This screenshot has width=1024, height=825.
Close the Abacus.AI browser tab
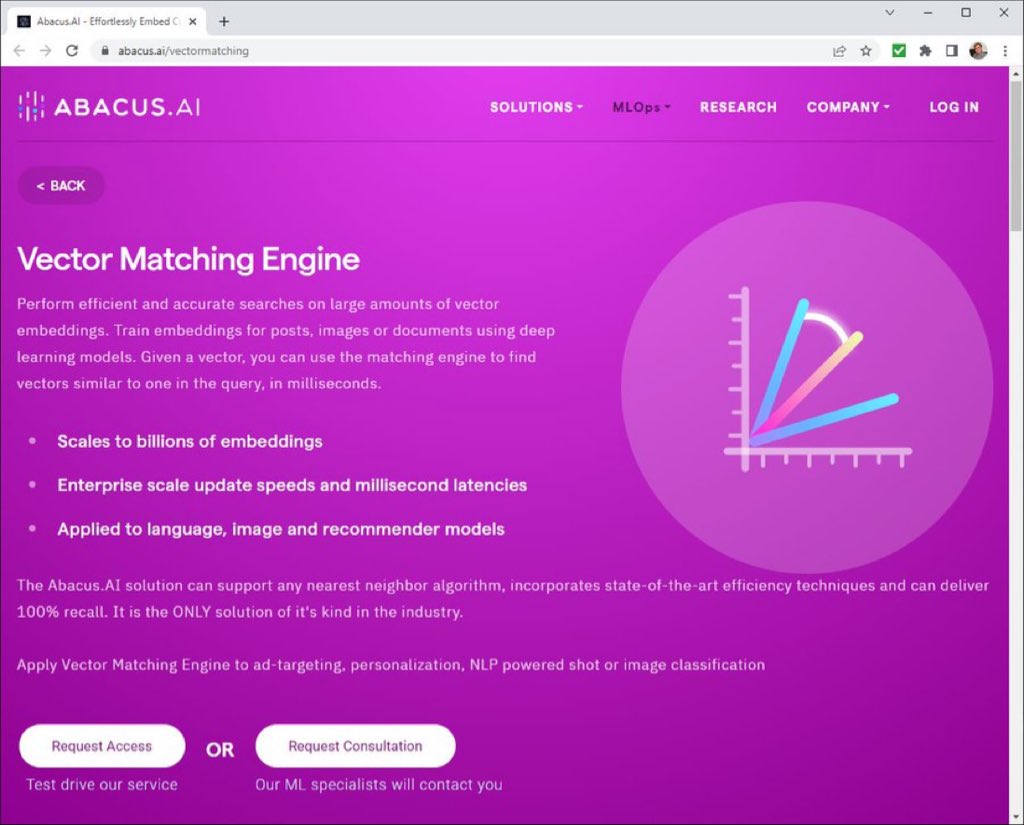(193, 22)
